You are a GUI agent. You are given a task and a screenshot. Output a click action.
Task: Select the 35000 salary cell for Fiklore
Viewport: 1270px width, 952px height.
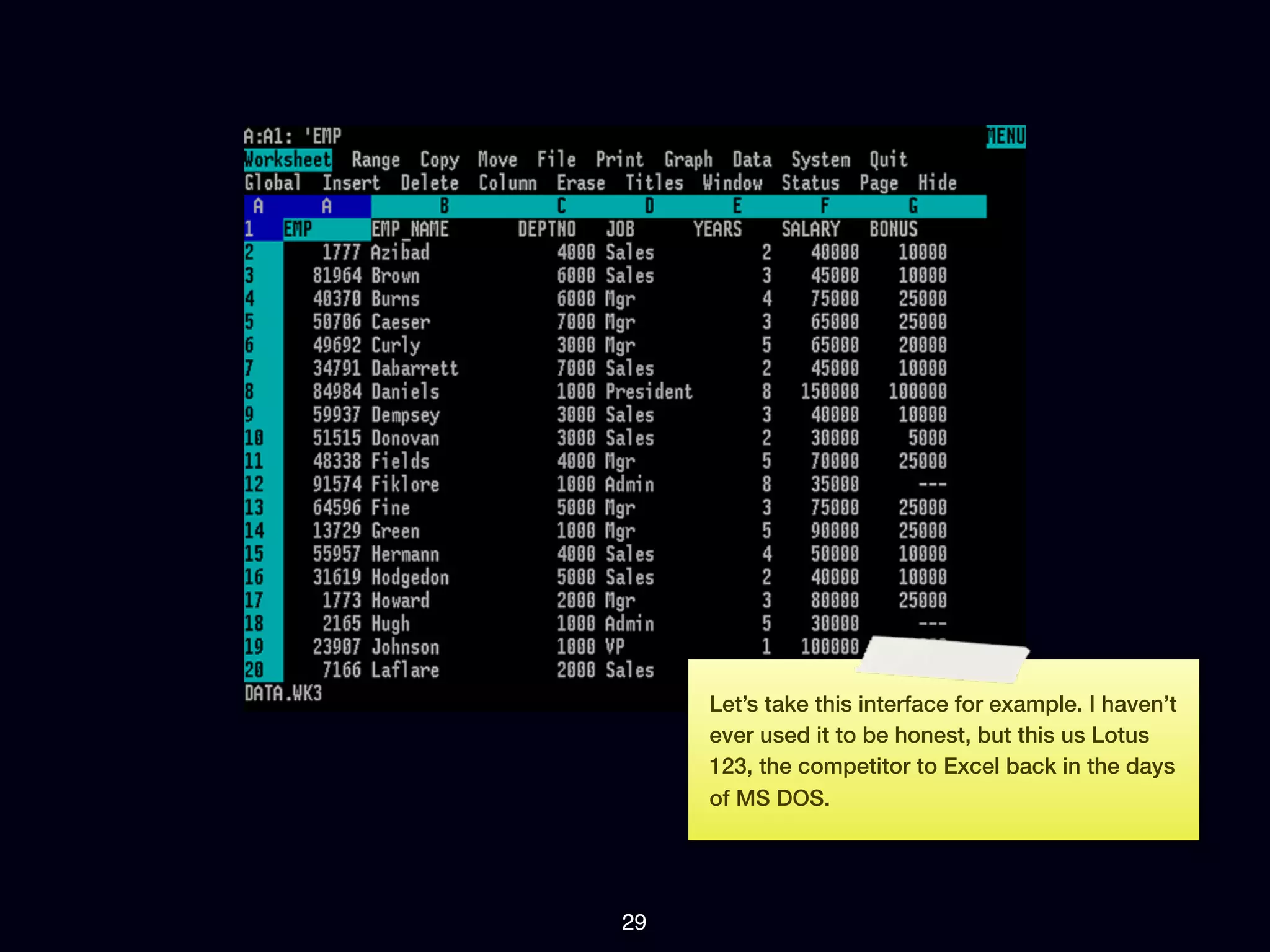coord(835,485)
